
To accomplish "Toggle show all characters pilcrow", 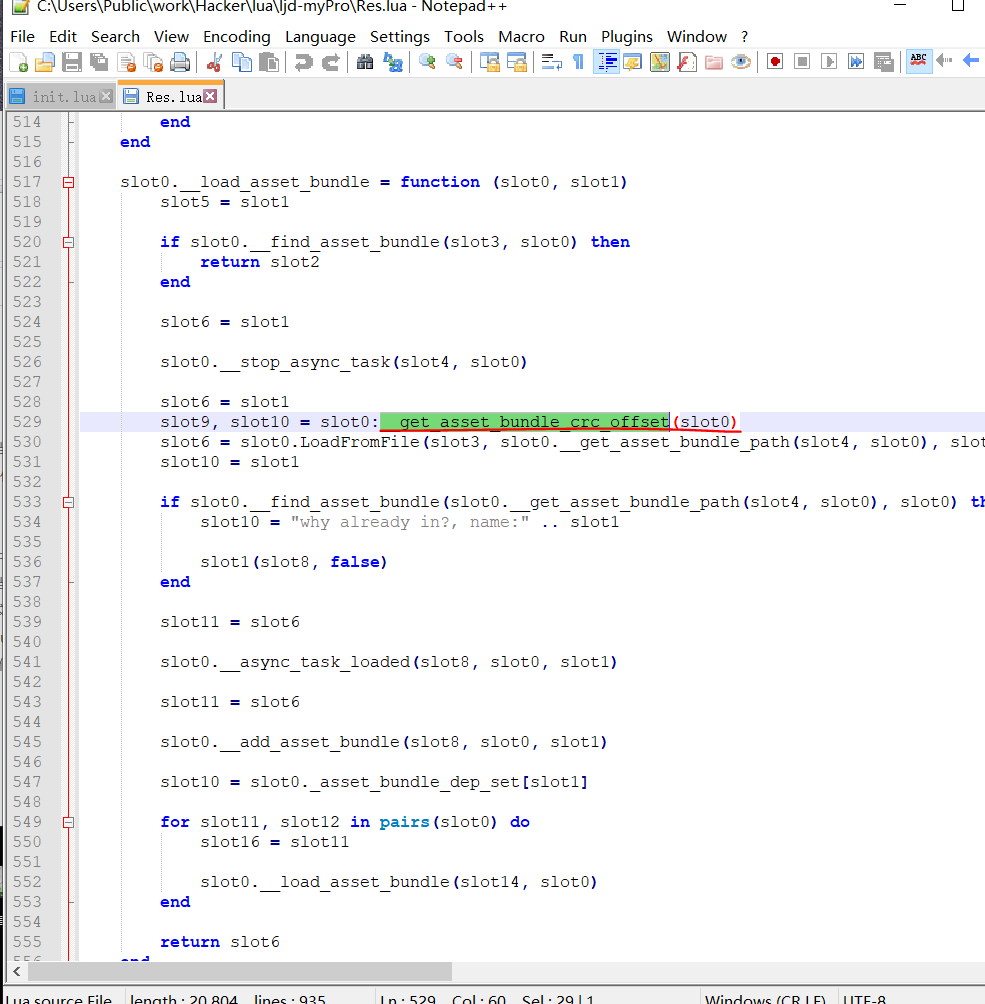I will pos(578,62).
